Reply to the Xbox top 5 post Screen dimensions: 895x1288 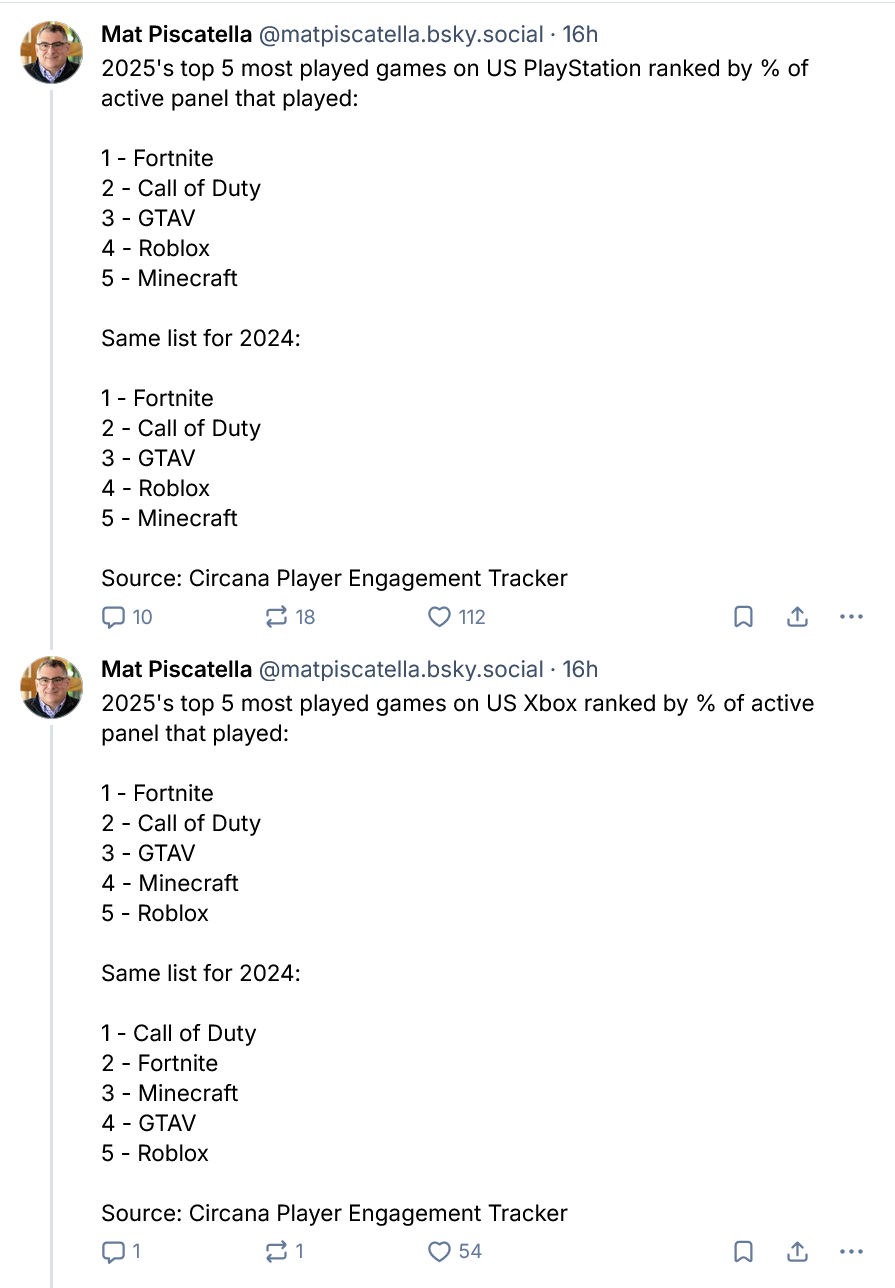pyautogui.click(x=114, y=1251)
